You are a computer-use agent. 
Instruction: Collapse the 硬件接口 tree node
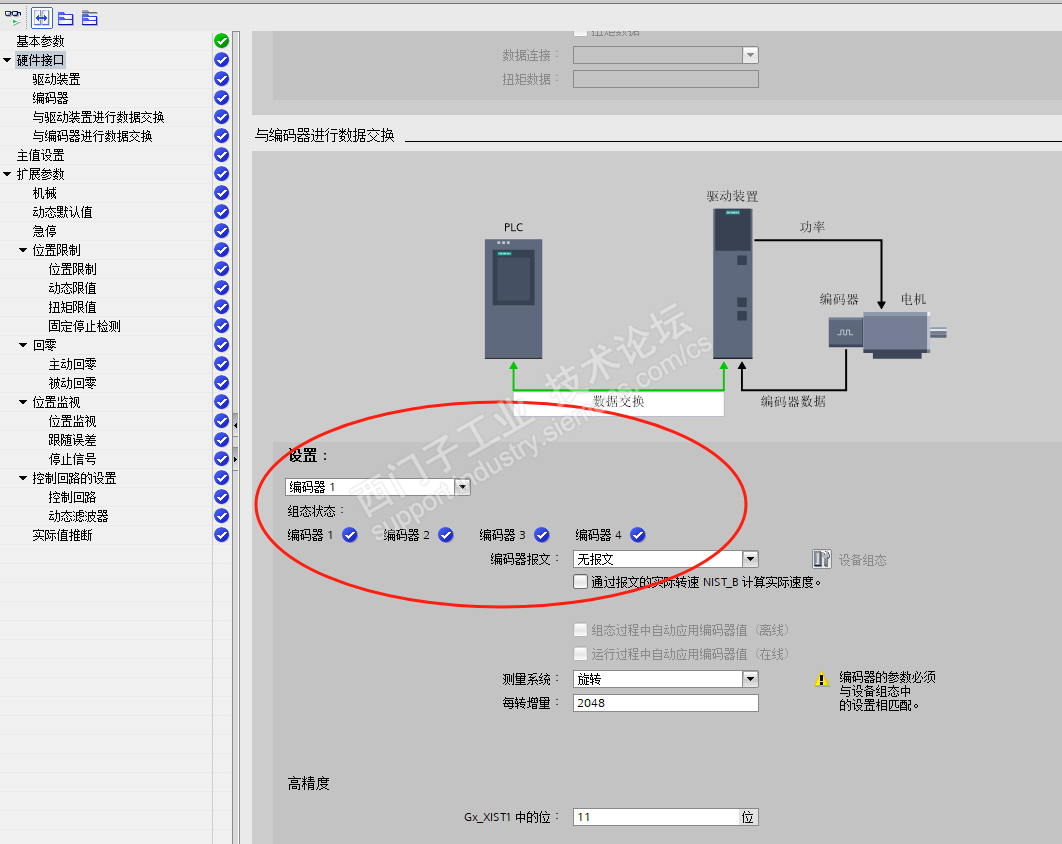[x=7, y=60]
